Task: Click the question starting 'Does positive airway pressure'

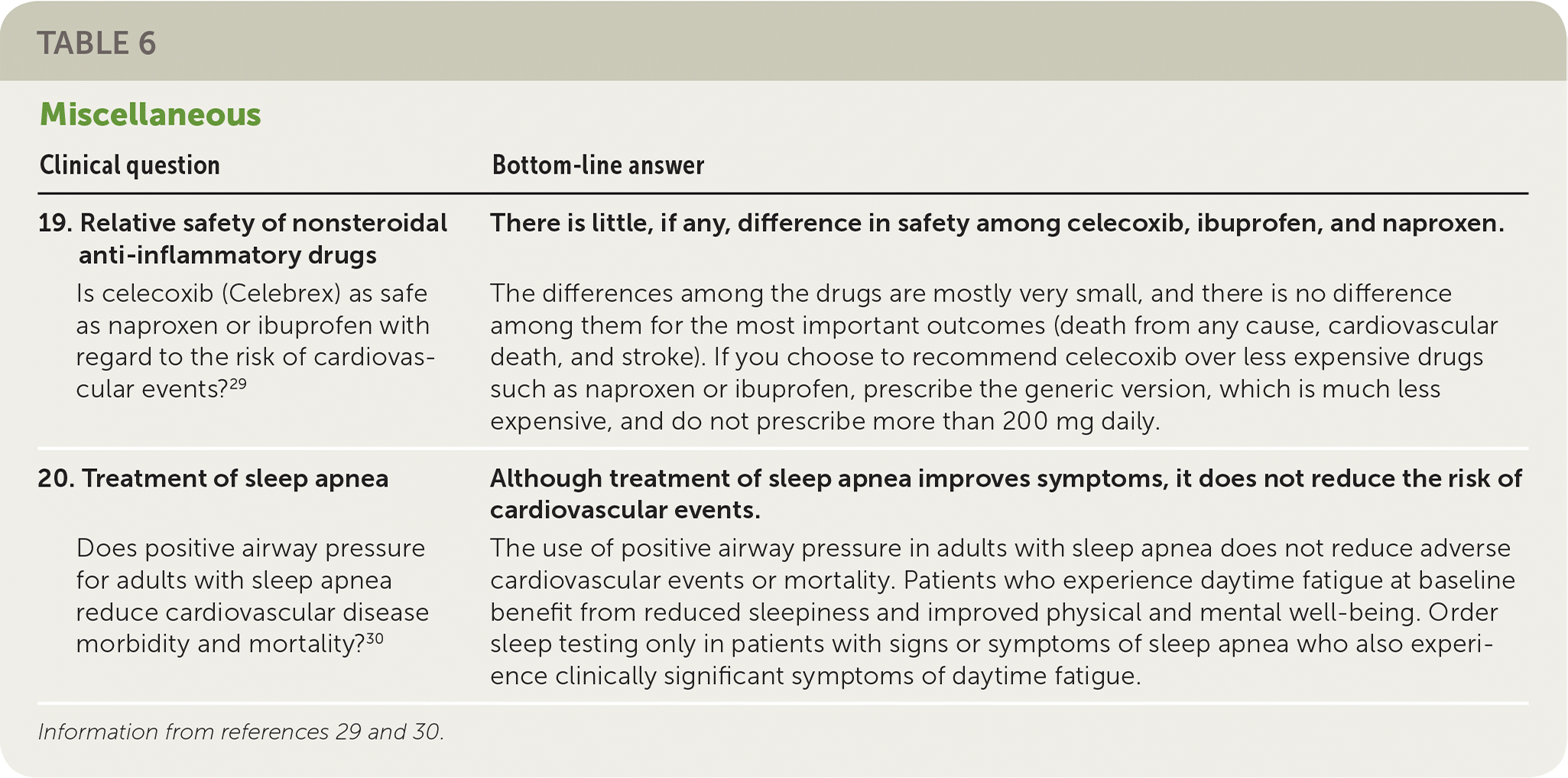Action: tap(252, 596)
